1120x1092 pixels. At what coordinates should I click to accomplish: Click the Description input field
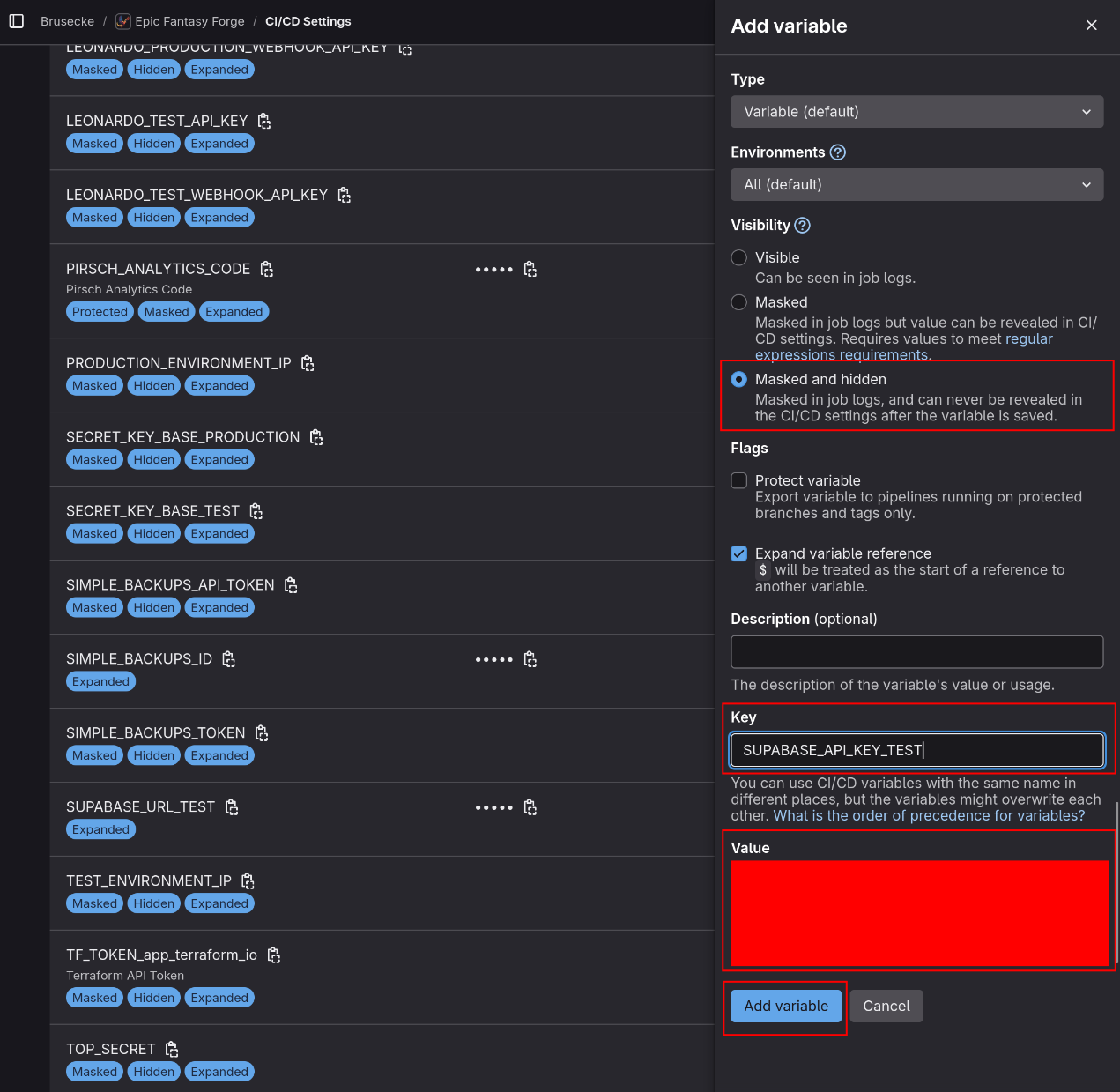pos(916,651)
